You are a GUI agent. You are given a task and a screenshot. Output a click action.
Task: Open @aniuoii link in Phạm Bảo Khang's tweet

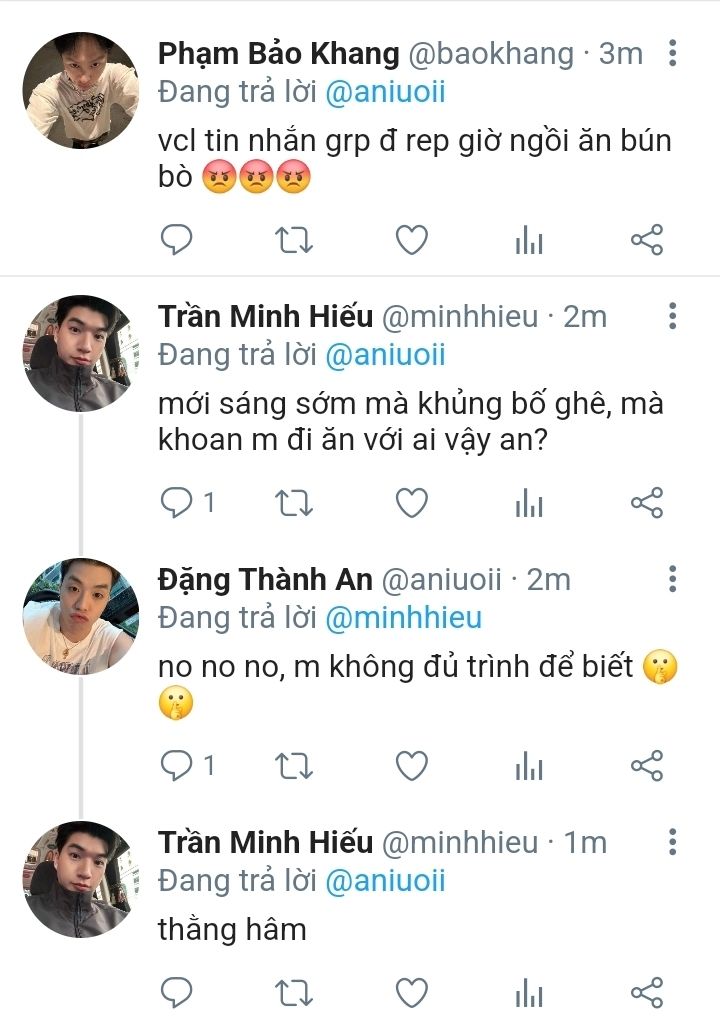tap(385, 92)
